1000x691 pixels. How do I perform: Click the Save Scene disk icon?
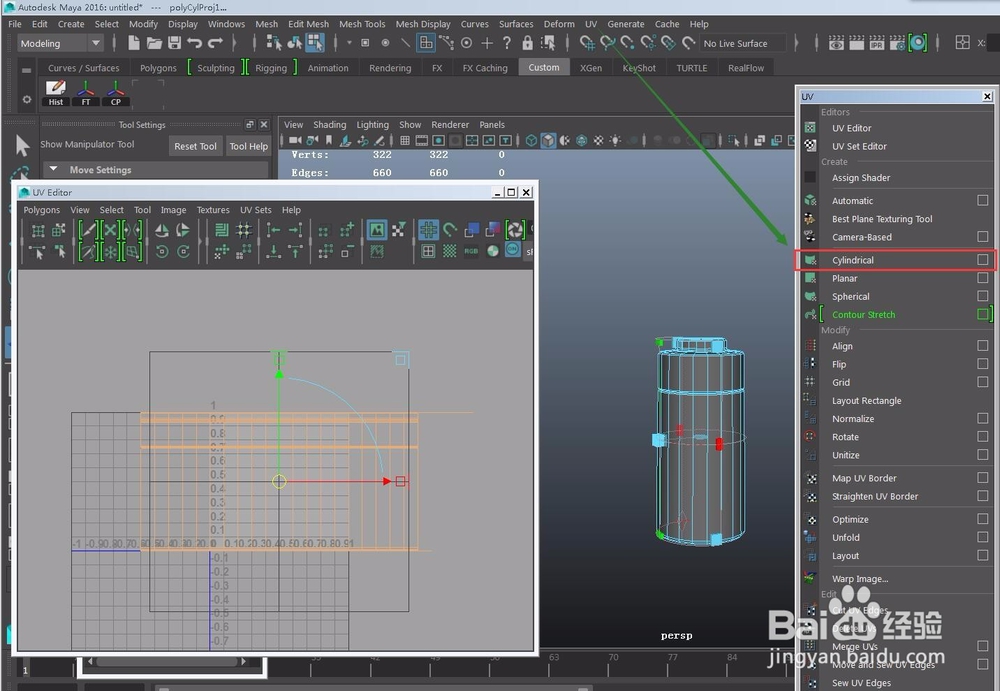click(x=174, y=43)
